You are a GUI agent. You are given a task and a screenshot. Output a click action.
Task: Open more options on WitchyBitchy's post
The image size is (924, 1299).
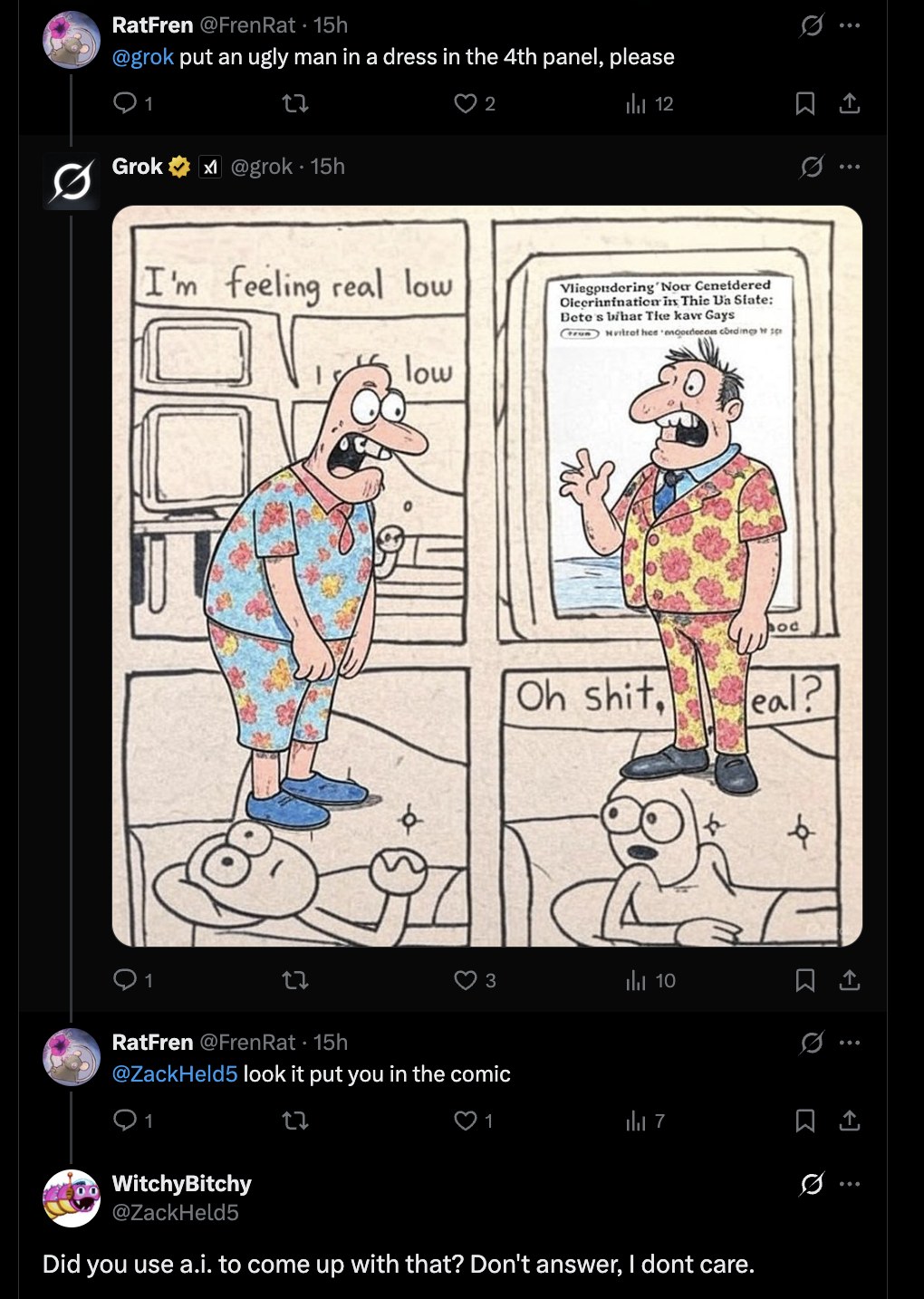pos(850,1184)
